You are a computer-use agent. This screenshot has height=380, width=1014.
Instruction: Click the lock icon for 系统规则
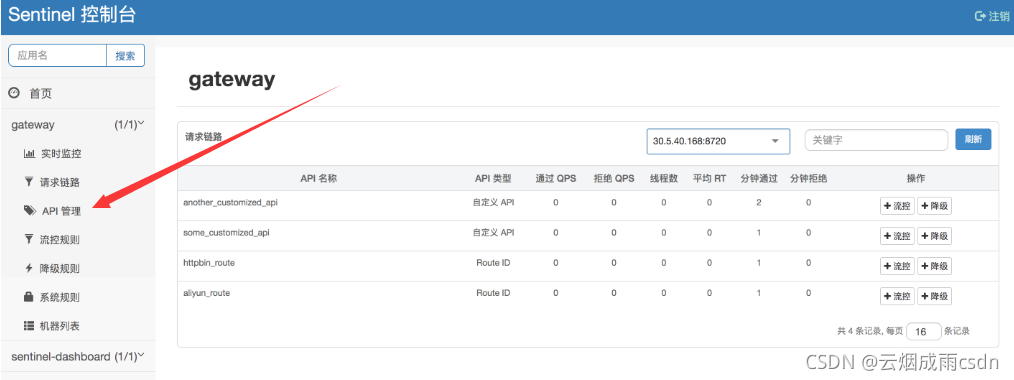click(x=28, y=297)
